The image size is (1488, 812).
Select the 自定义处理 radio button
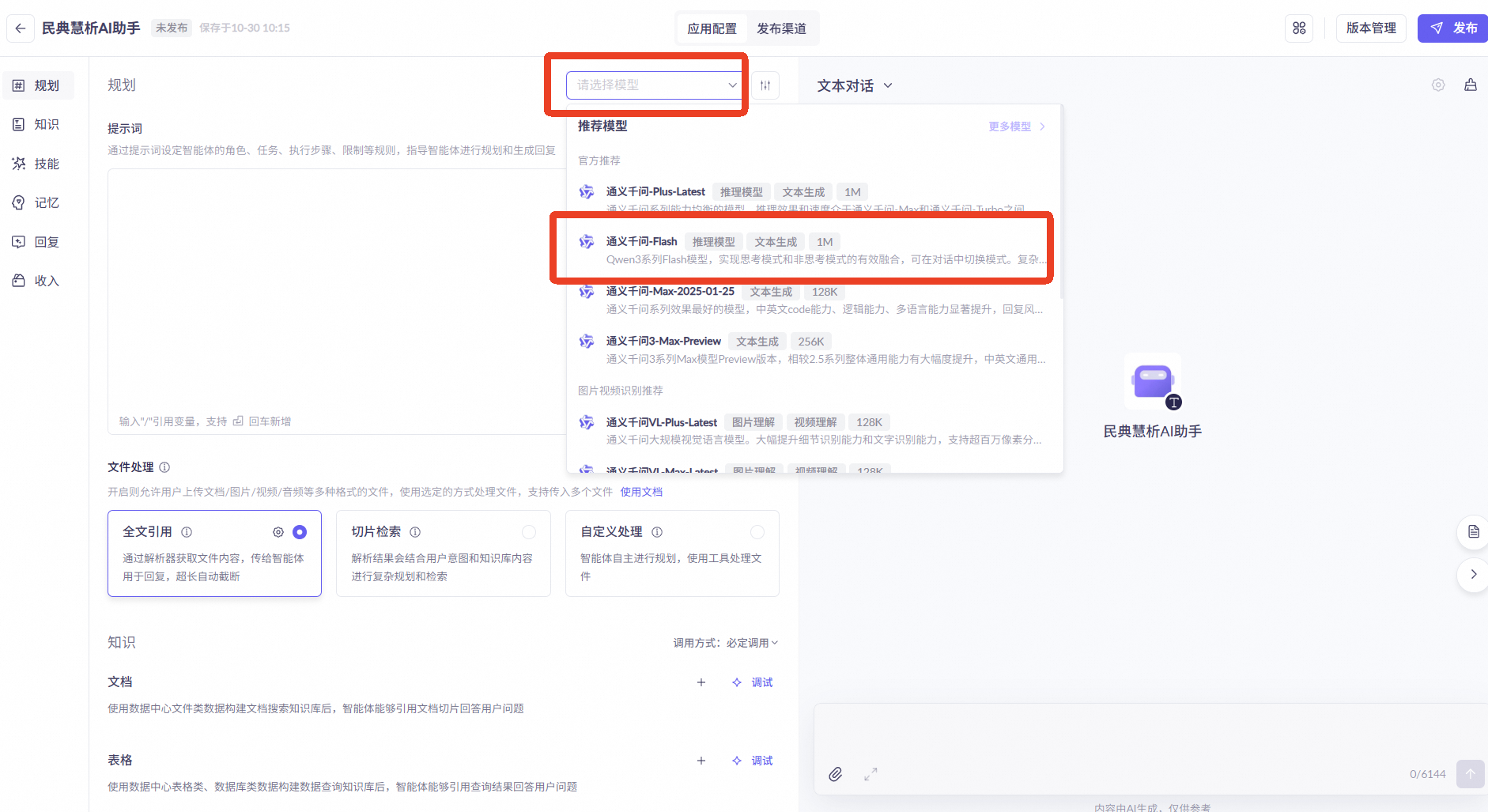(x=757, y=532)
